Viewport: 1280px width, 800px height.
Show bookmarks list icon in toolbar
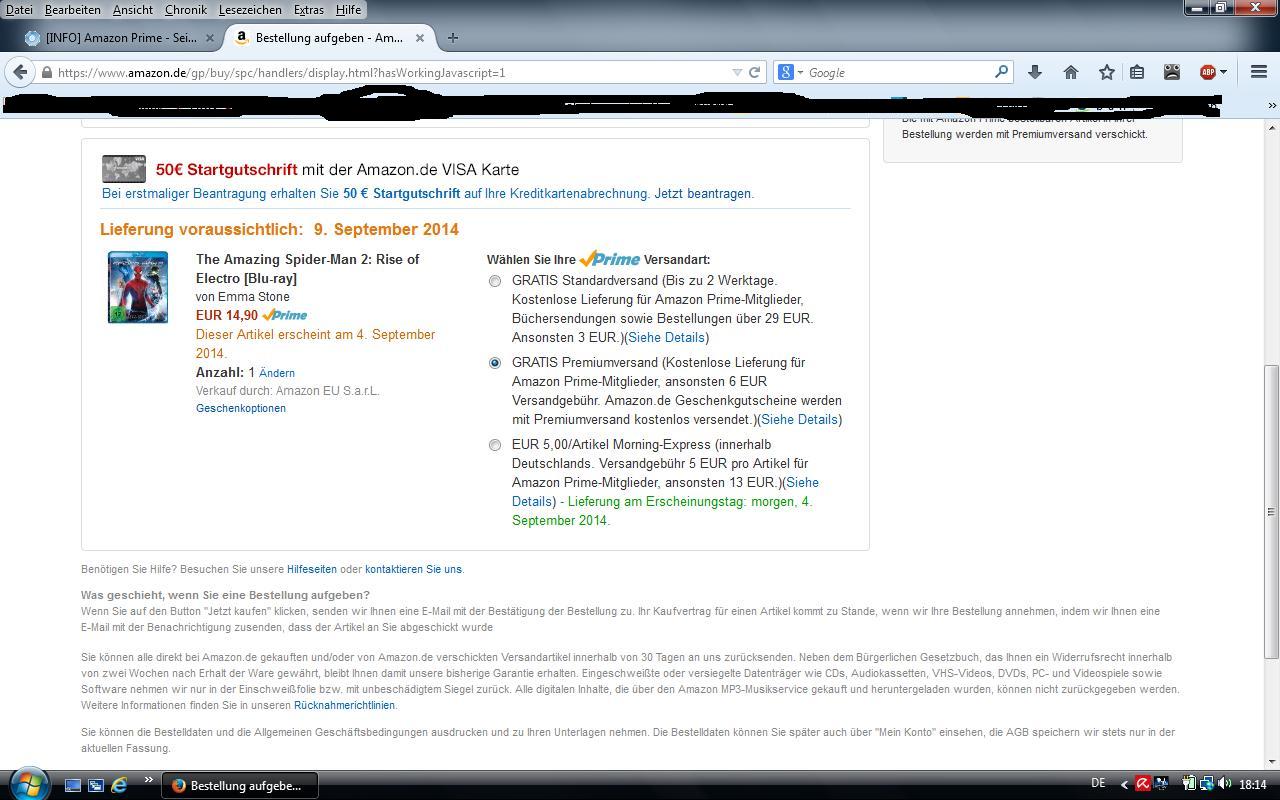coord(1137,72)
